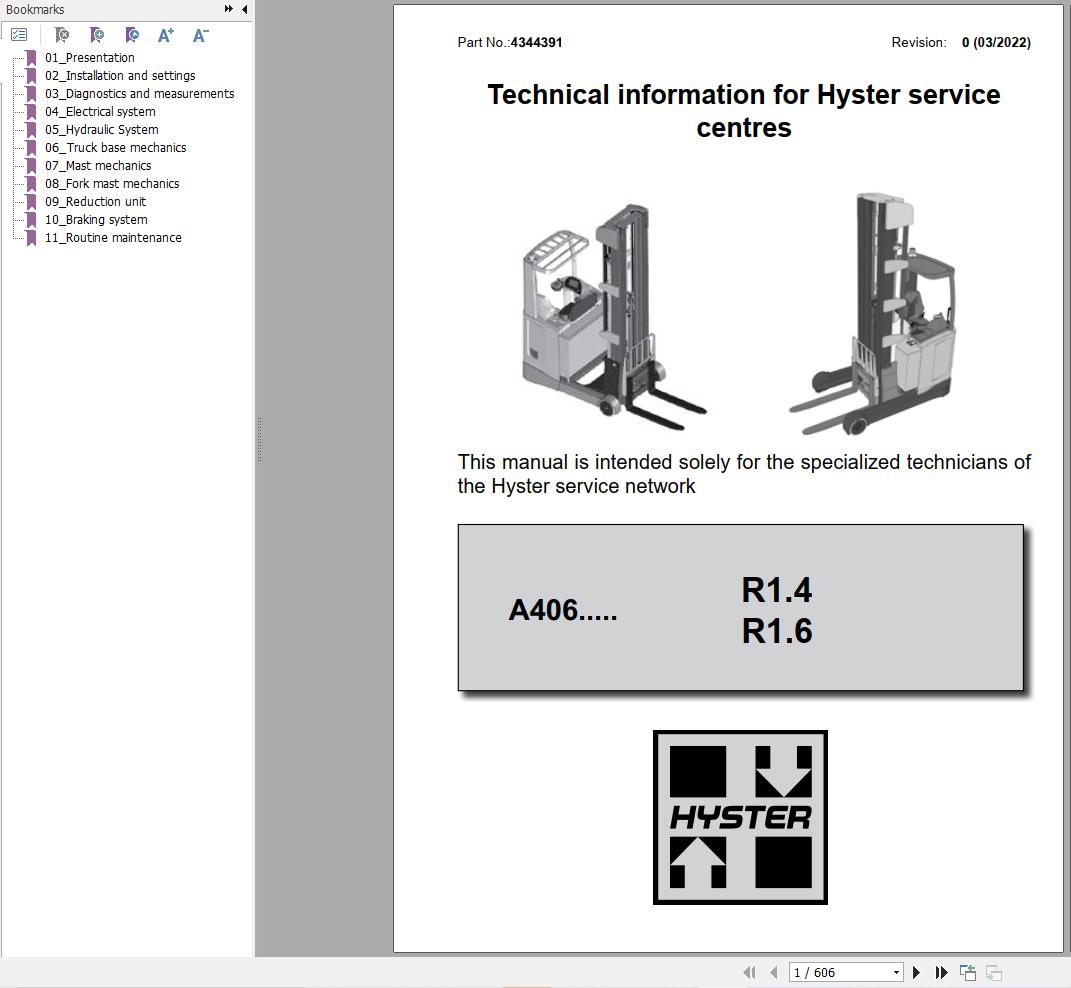Expand the 02_Installation and settings bookmark

point(118,75)
